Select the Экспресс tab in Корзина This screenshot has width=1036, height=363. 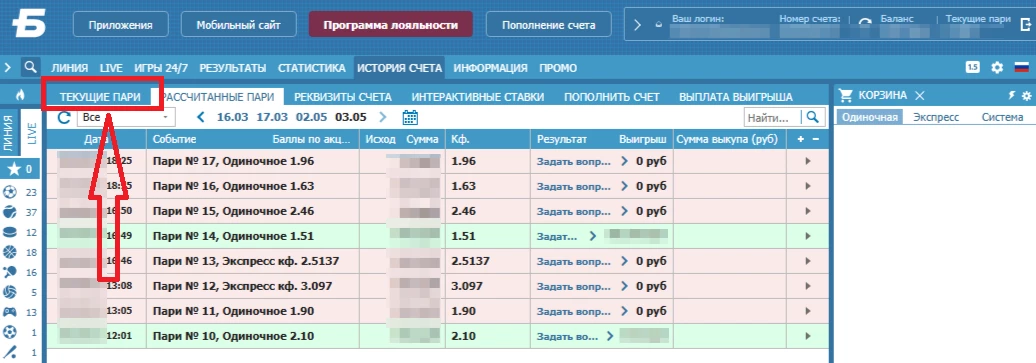coord(935,117)
